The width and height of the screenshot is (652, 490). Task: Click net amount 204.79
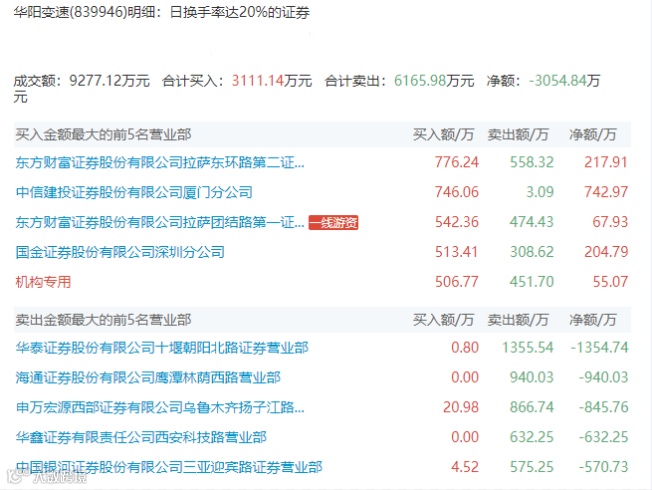pyautogui.click(x=606, y=252)
